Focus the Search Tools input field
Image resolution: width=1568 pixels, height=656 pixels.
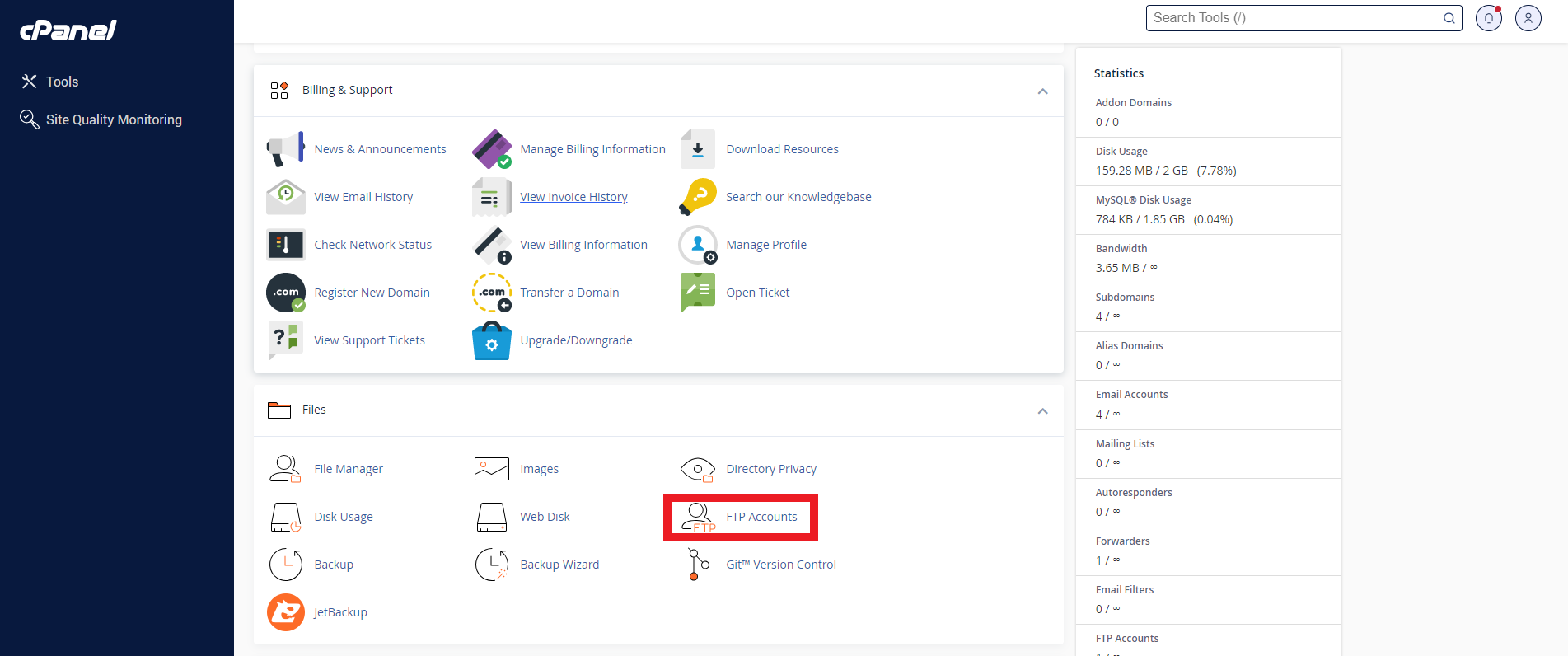[1294, 18]
